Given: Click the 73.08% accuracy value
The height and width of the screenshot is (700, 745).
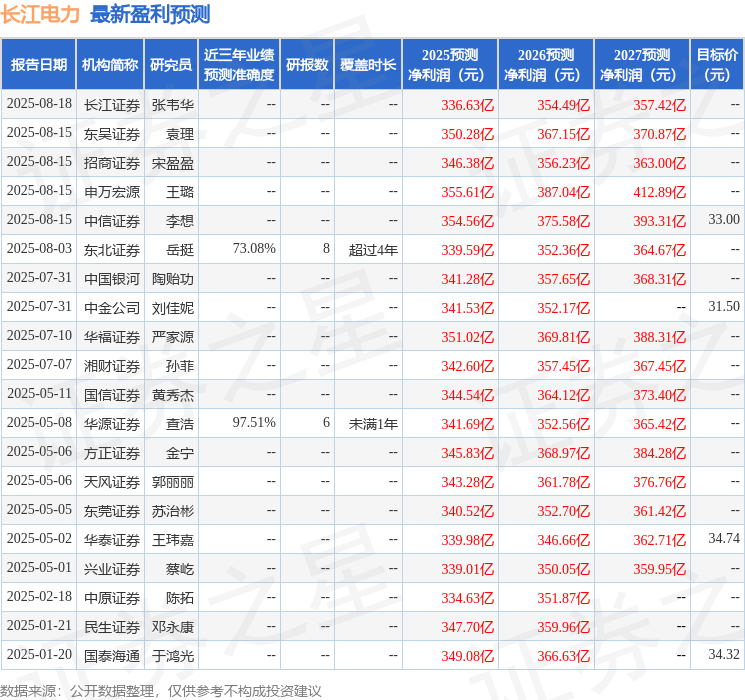Looking at the screenshot, I should [x=254, y=249].
